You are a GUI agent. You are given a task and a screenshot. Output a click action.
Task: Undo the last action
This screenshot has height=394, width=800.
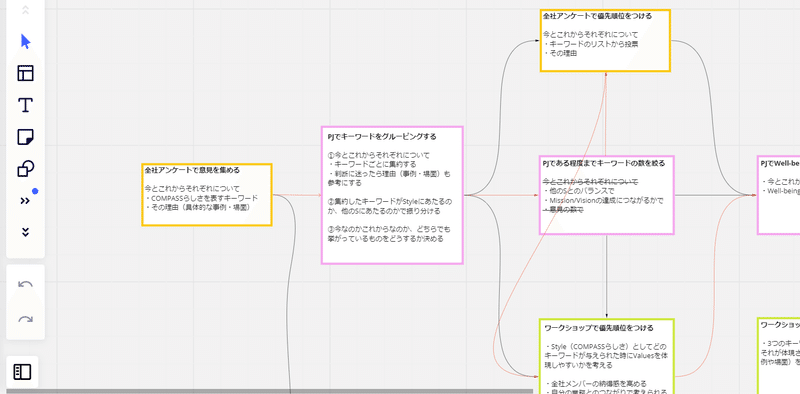(x=26, y=284)
